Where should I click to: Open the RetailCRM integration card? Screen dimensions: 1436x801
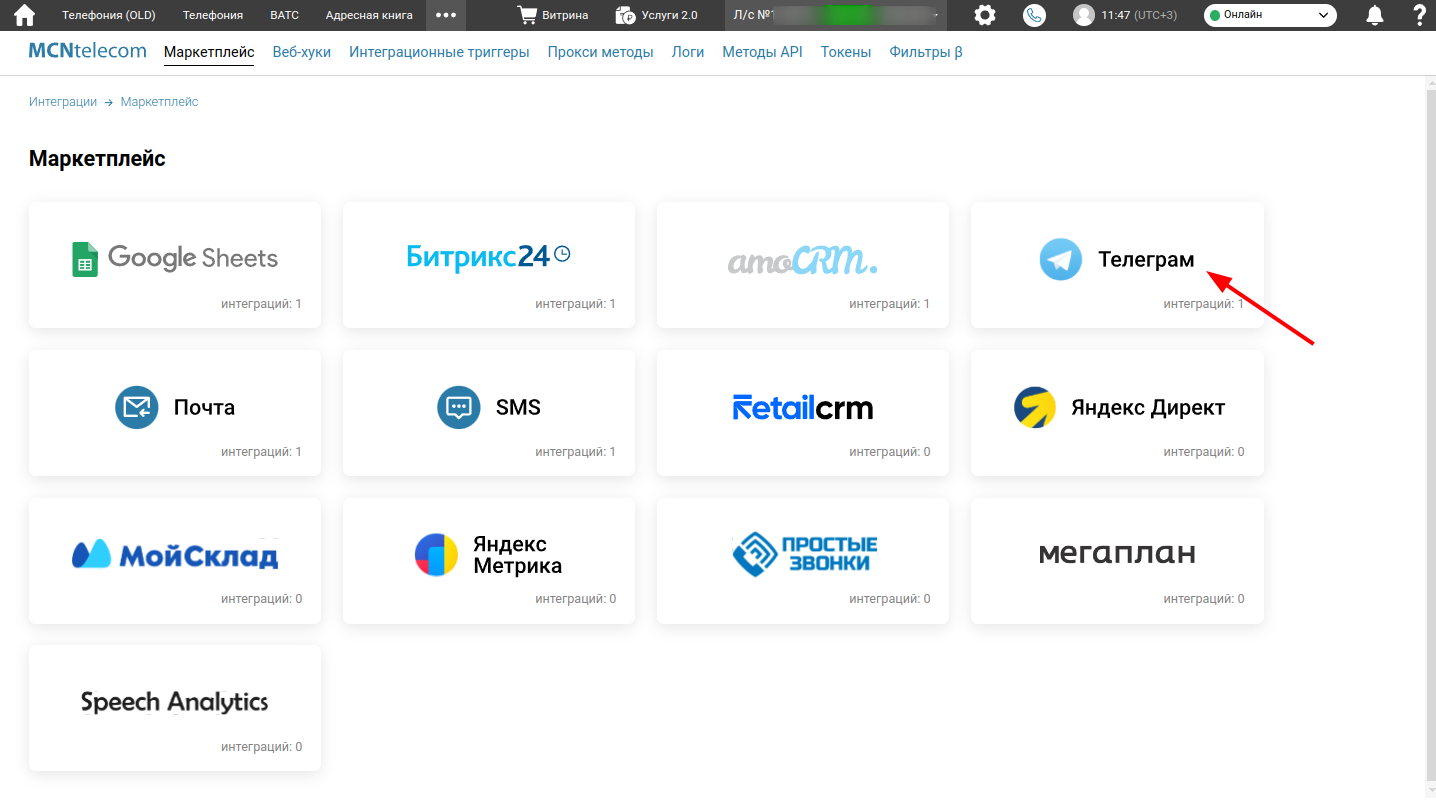coord(803,412)
